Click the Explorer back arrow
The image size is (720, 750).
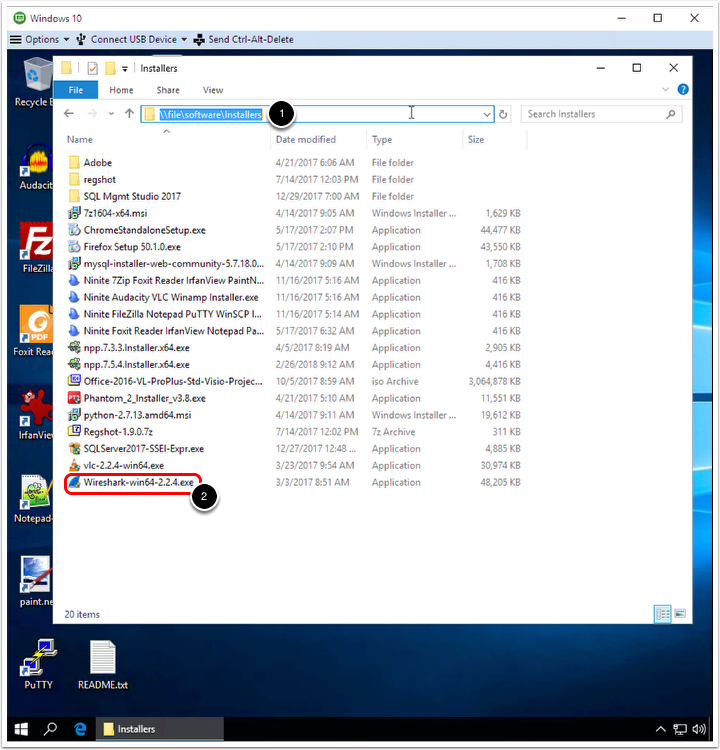click(x=69, y=113)
